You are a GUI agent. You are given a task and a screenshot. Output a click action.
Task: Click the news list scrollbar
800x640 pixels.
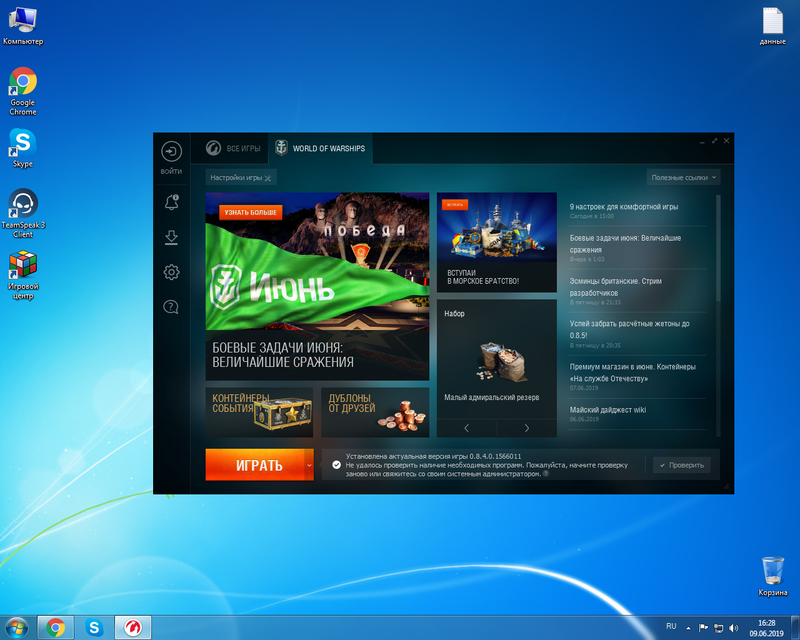pos(719,248)
